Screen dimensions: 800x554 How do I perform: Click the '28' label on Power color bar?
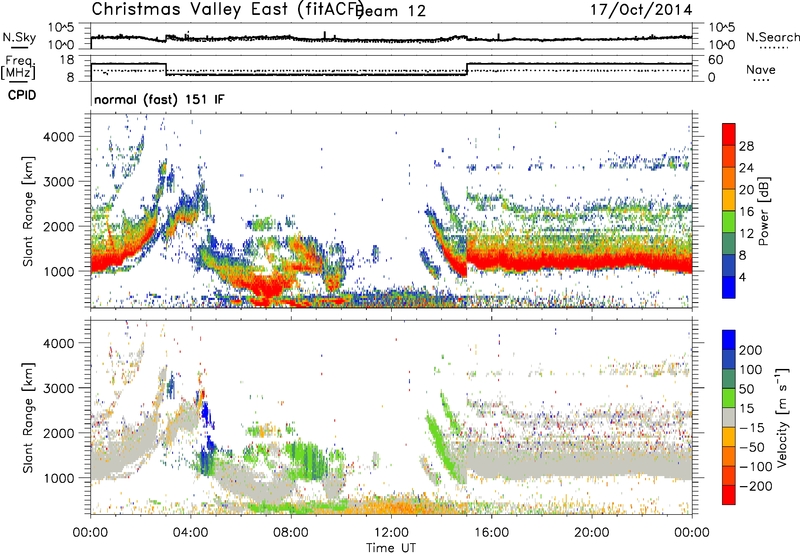pos(746,146)
